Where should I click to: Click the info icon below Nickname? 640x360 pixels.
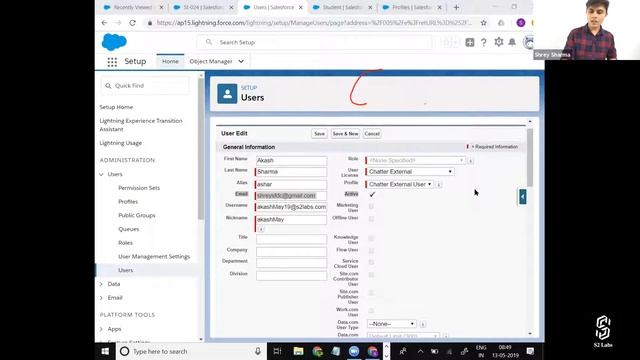click(x=261, y=229)
